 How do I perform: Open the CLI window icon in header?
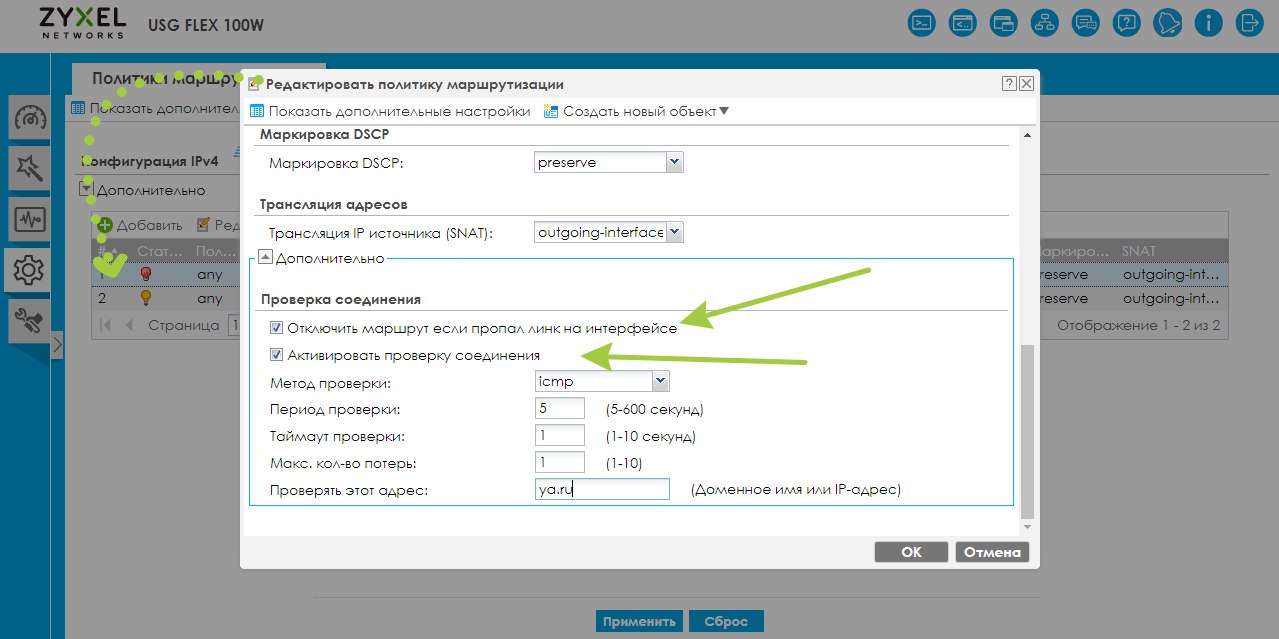pos(963,21)
